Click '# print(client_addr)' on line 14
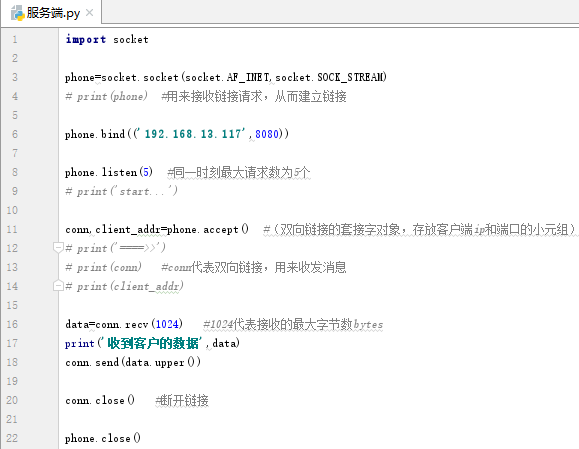The width and height of the screenshot is (579, 449). [x=124, y=287]
